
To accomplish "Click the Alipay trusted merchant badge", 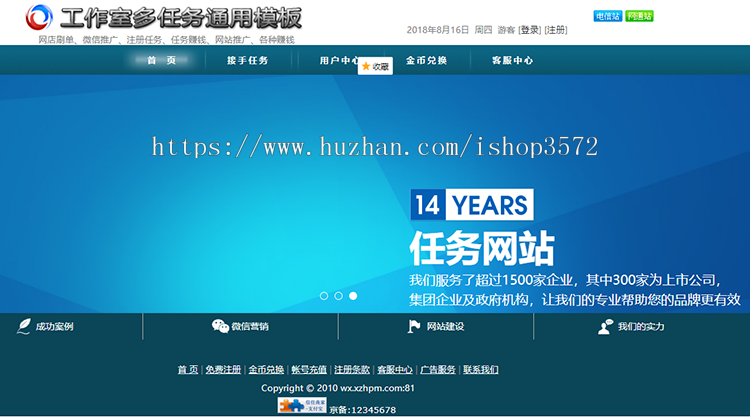I will [x=302, y=406].
